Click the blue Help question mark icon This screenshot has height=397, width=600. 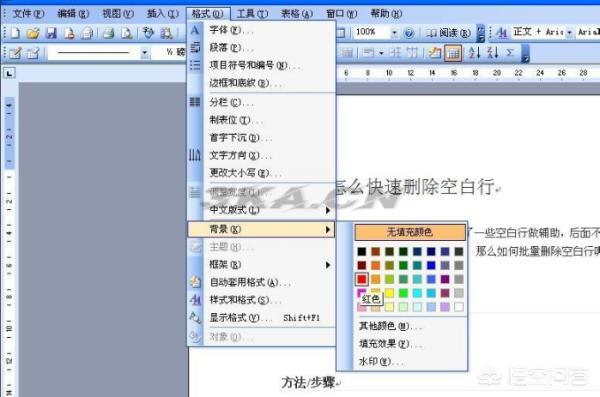[409, 33]
